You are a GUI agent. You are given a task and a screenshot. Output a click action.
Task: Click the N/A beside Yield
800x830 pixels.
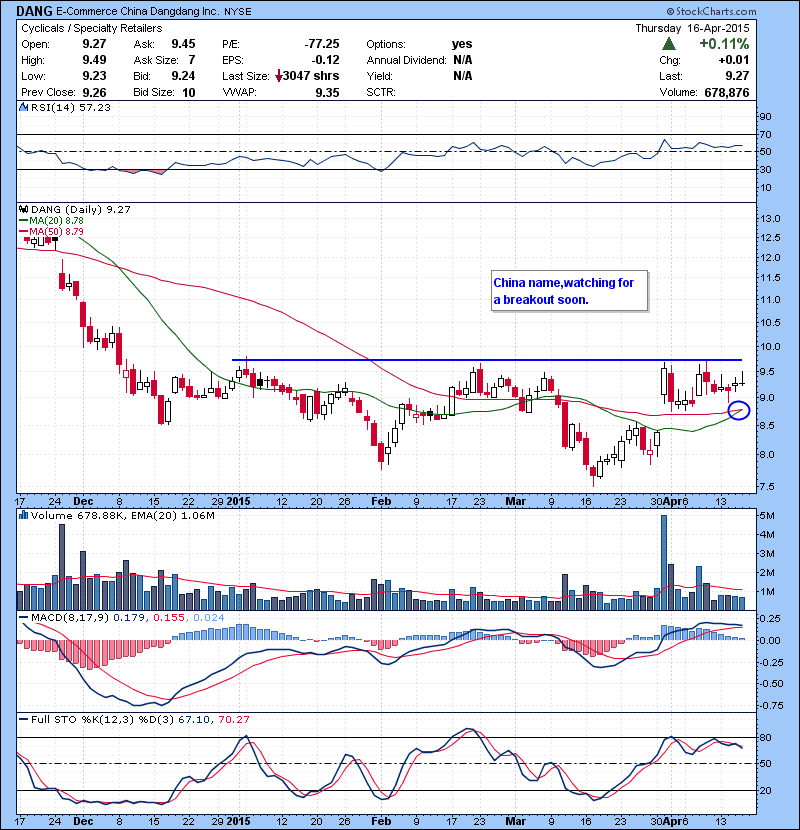[463, 76]
